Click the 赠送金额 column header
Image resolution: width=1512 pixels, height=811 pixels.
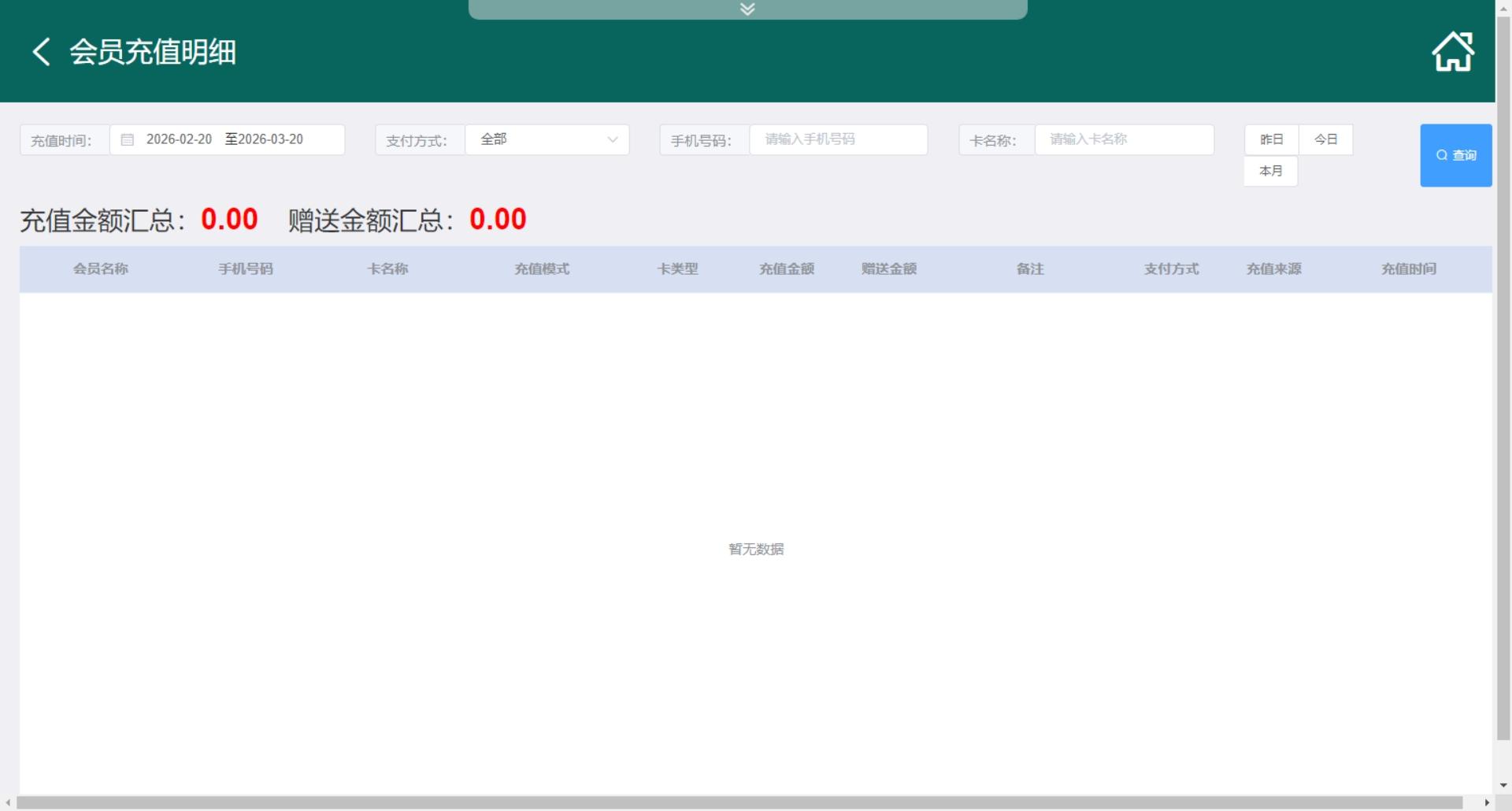(889, 269)
